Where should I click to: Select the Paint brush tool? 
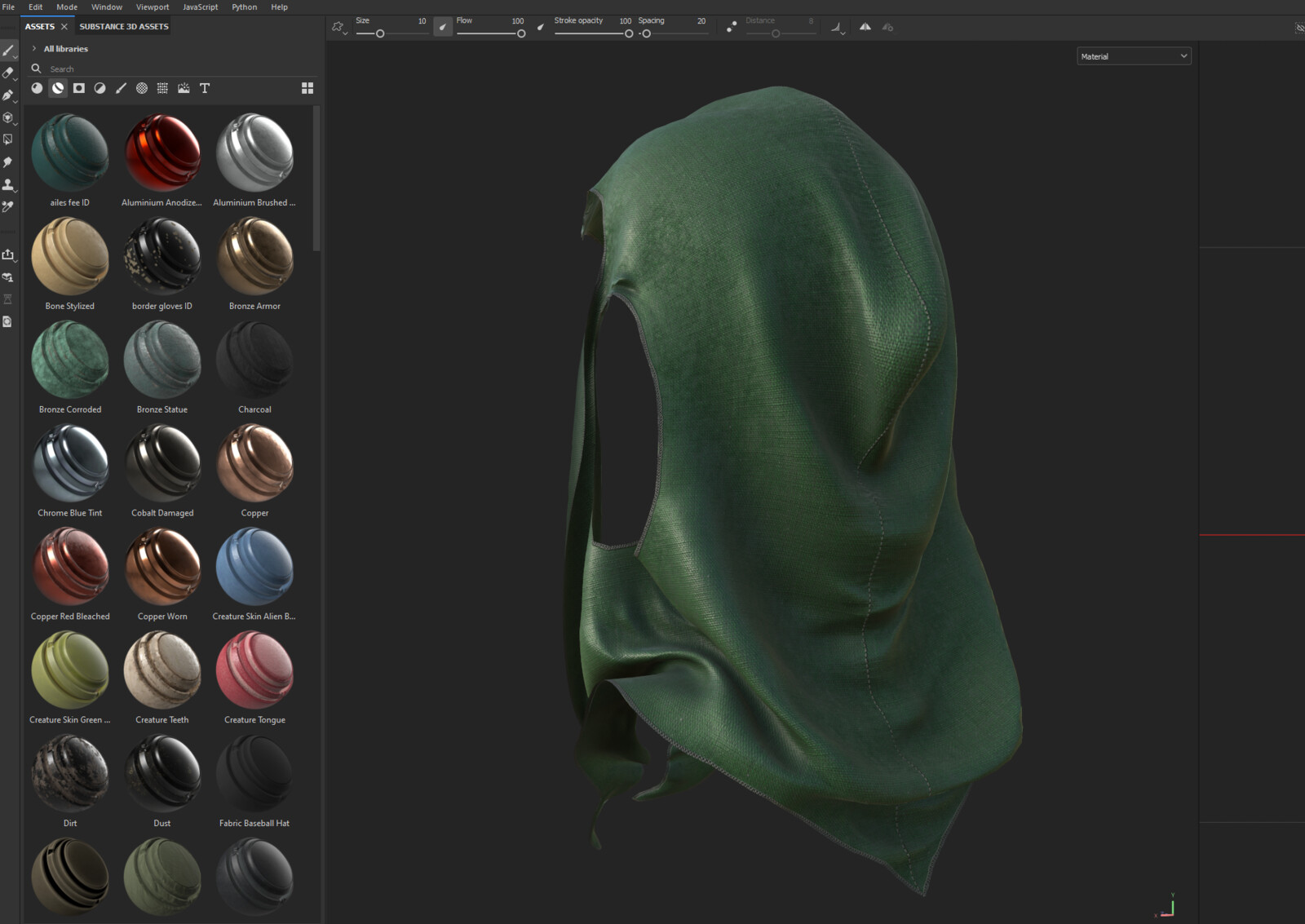8,51
